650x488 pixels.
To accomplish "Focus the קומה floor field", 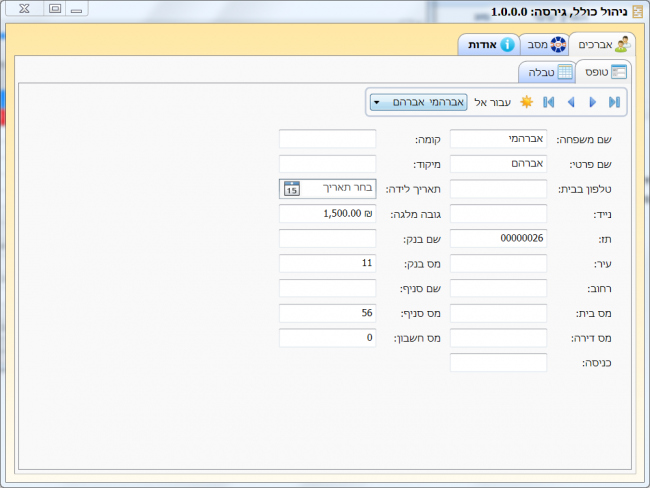I will coord(327,139).
